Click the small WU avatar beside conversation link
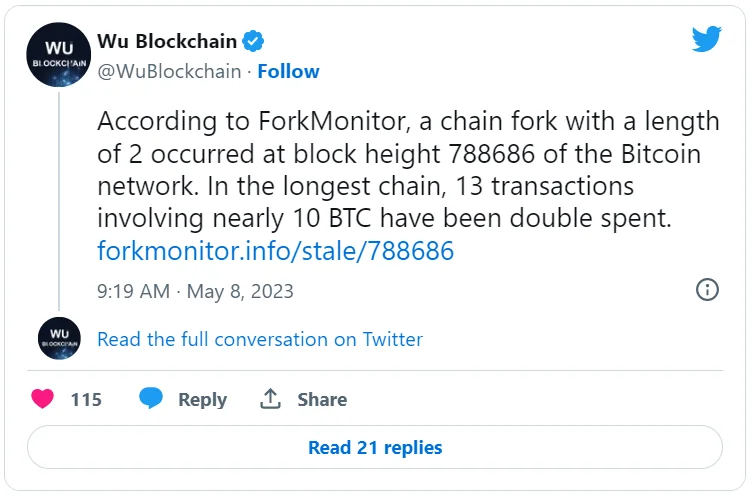The width and height of the screenshot is (752, 498). (58, 338)
